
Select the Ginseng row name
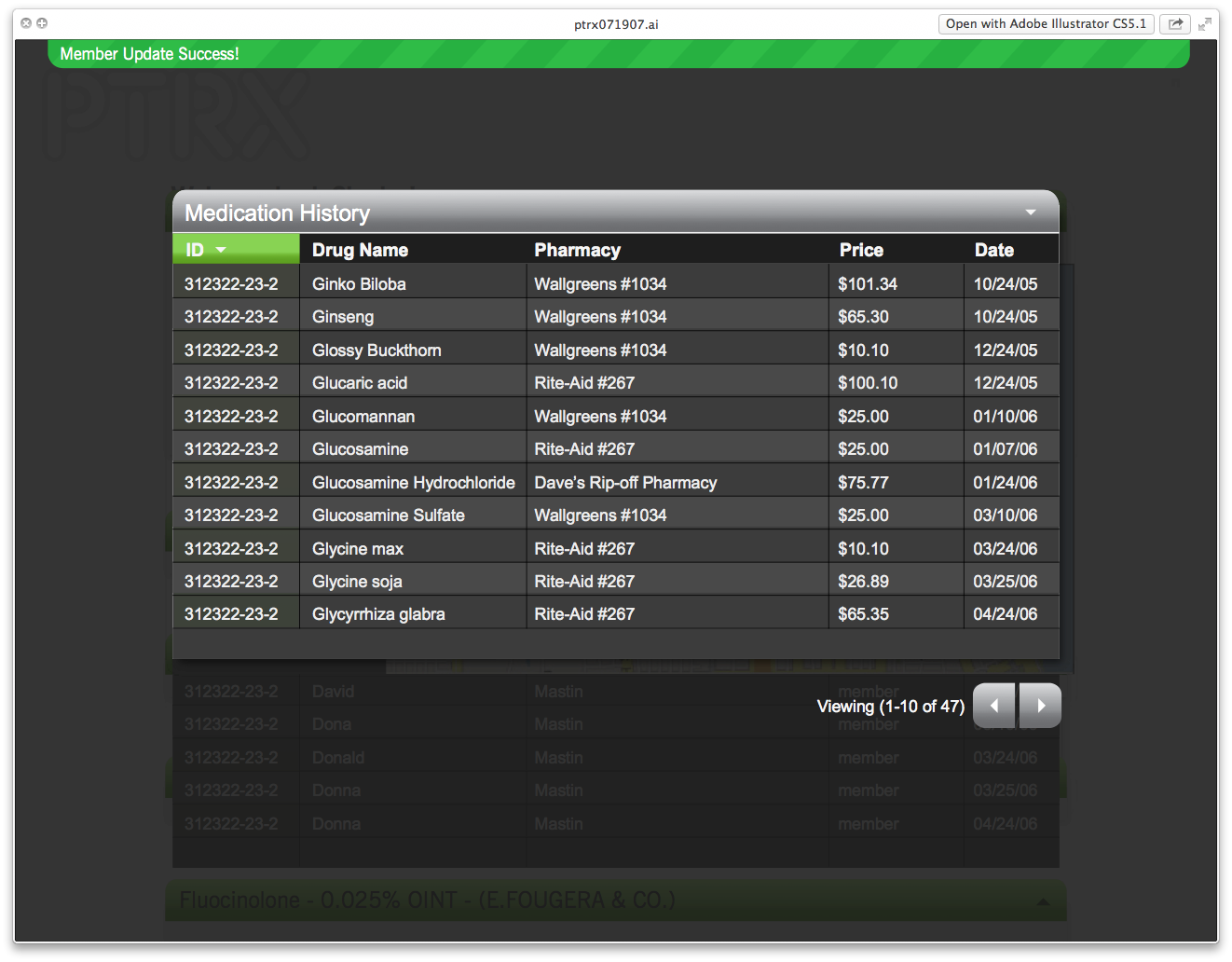[343, 317]
